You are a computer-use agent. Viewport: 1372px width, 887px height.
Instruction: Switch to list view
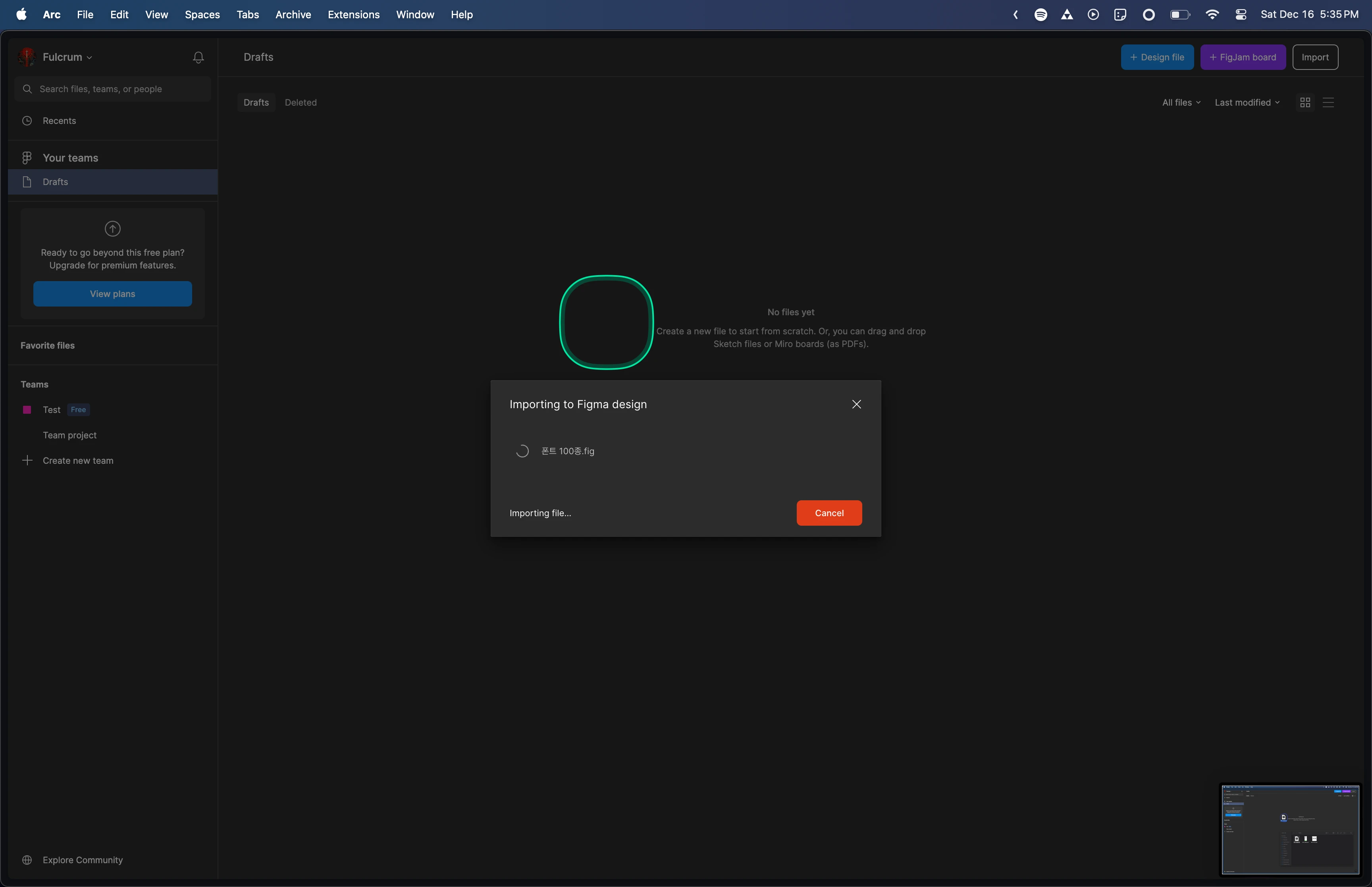1328,102
